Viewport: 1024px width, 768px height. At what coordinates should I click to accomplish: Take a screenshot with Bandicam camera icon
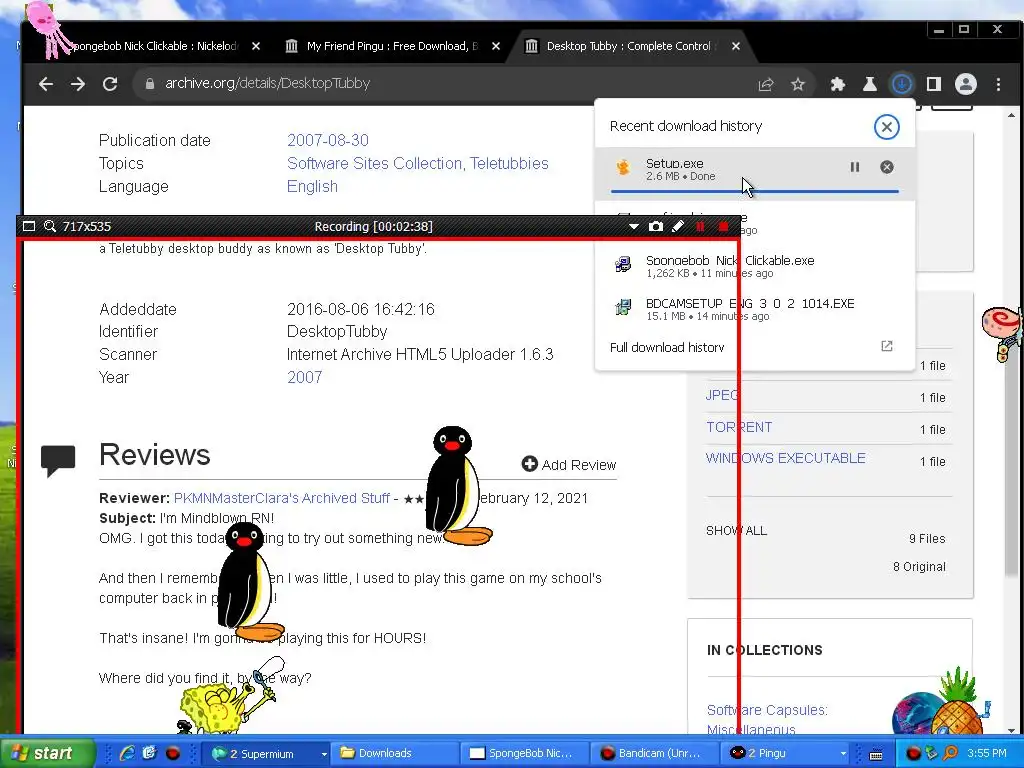click(656, 227)
